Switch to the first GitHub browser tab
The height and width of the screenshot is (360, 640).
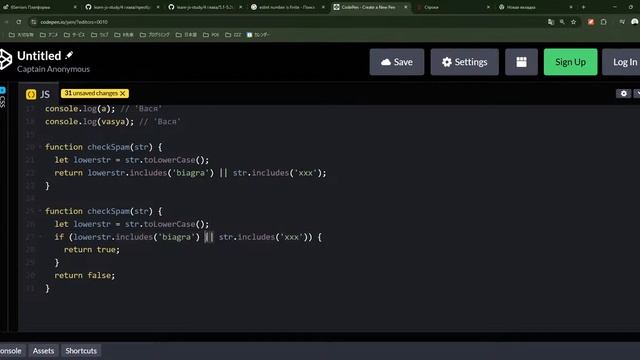pyautogui.click(x=122, y=7)
